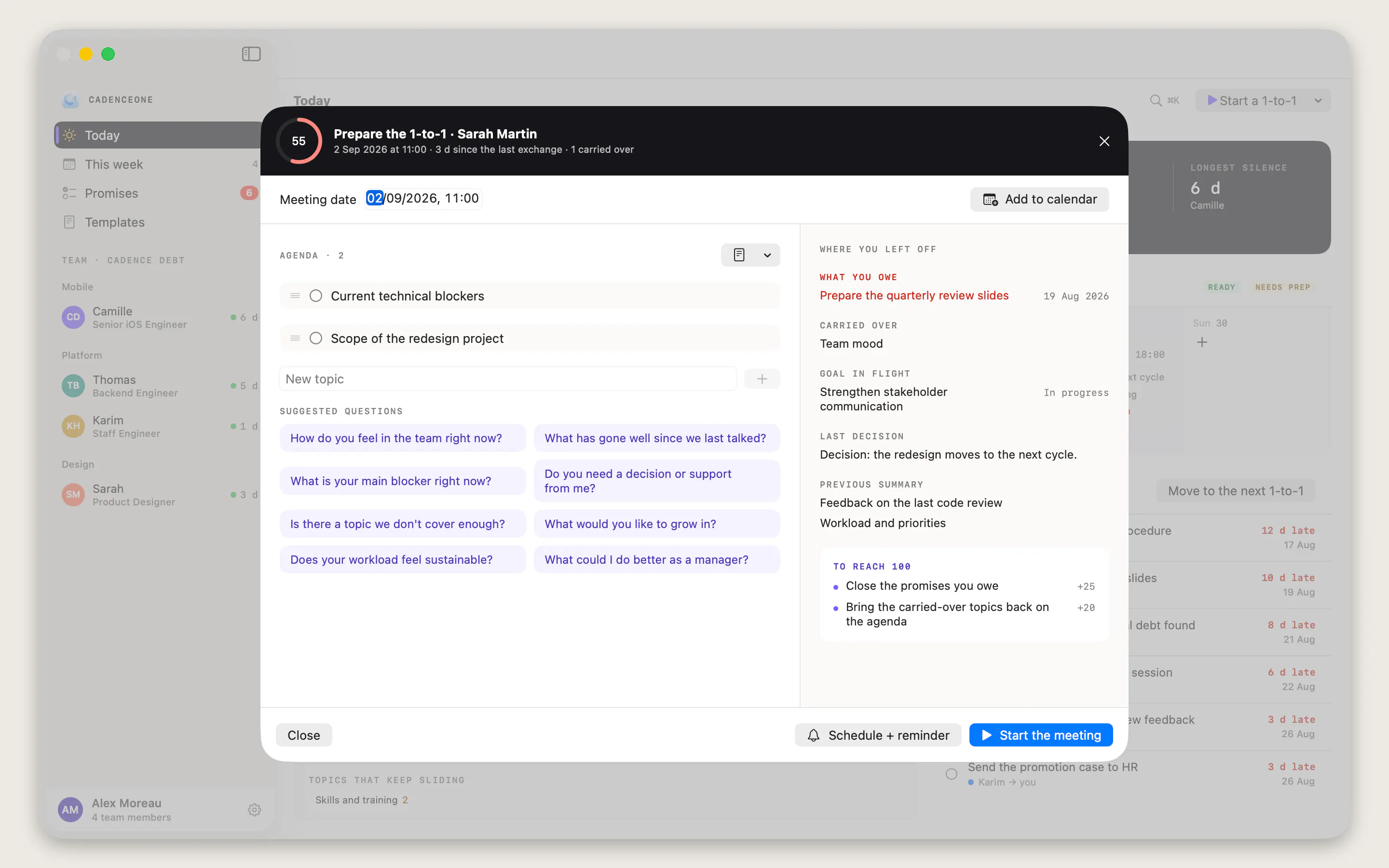Click the 'Team mood' carried over topic
The image size is (1389, 868).
click(851, 344)
